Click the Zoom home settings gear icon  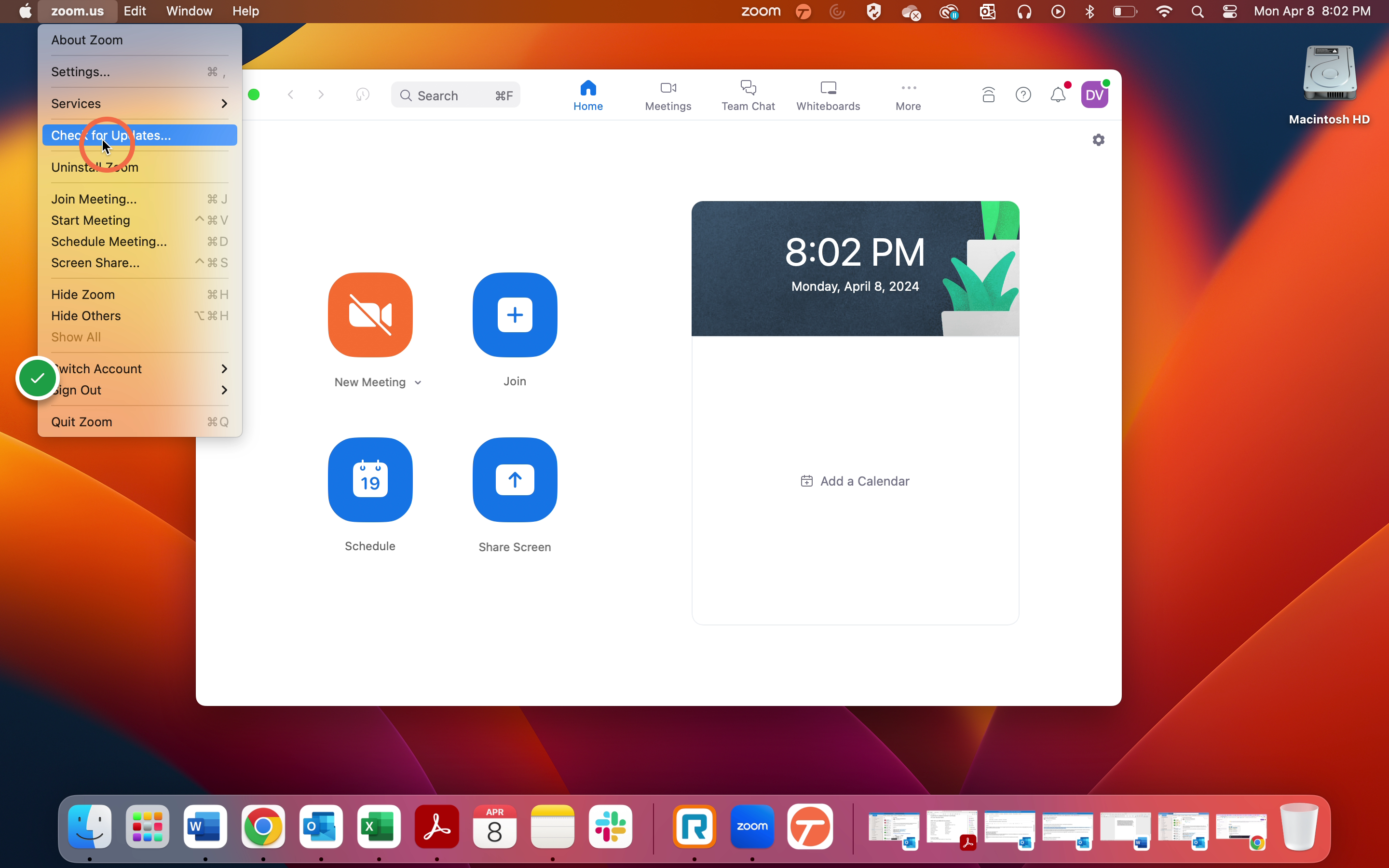pyautogui.click(x=1099, y=139)
